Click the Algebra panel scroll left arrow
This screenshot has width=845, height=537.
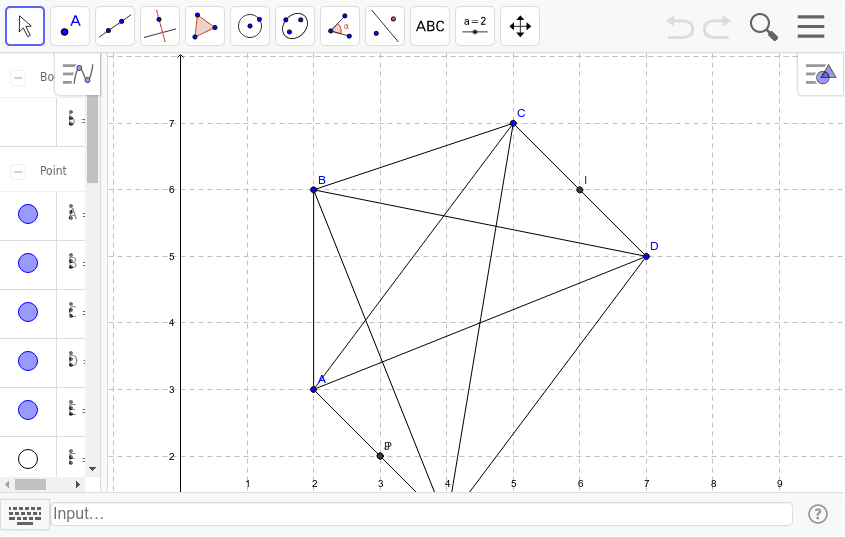6,484
